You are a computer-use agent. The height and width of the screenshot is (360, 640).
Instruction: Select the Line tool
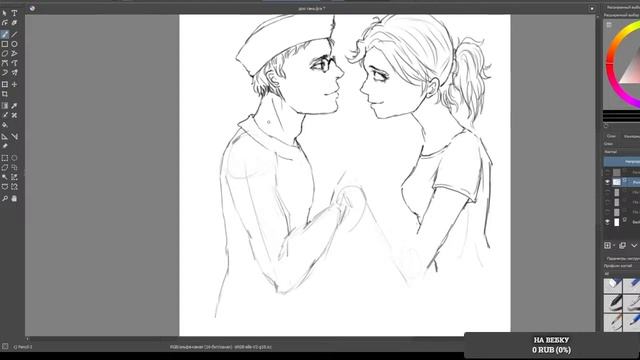tap(14, 34)
